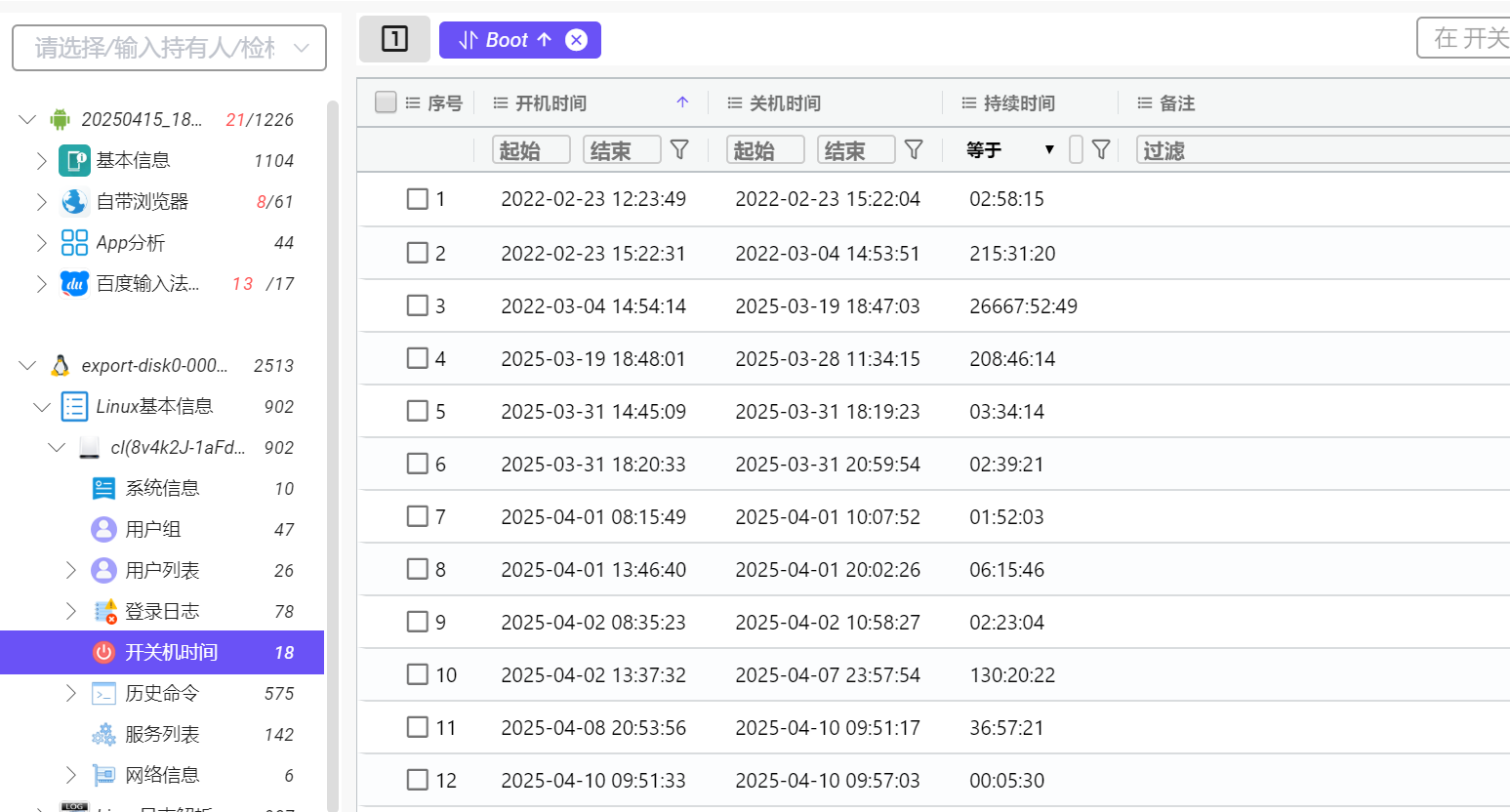This screenshot has height=812, width=1510.
Task: Open the 等于 comparison operator dropdown
Action: [x=1010, y=149]
